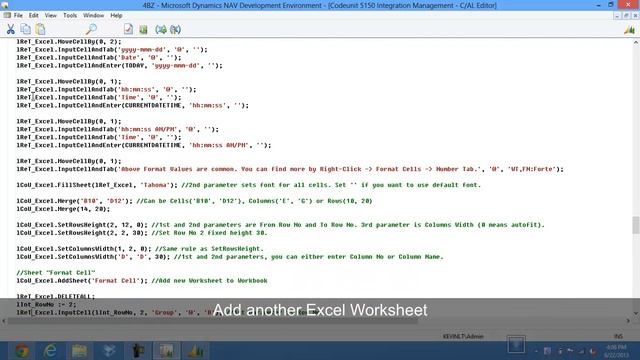Viewport: 640px width, 360px height.
Task: Open File Explorer from the taskbar
Action: pos(80,351)
